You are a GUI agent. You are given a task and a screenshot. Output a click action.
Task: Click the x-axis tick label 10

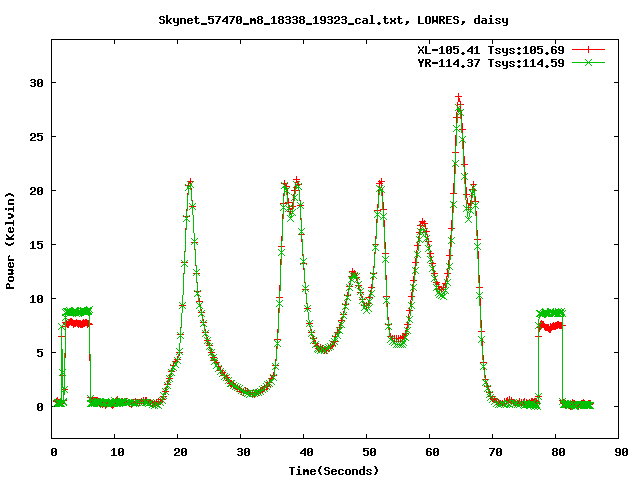(x=117, y=452)
